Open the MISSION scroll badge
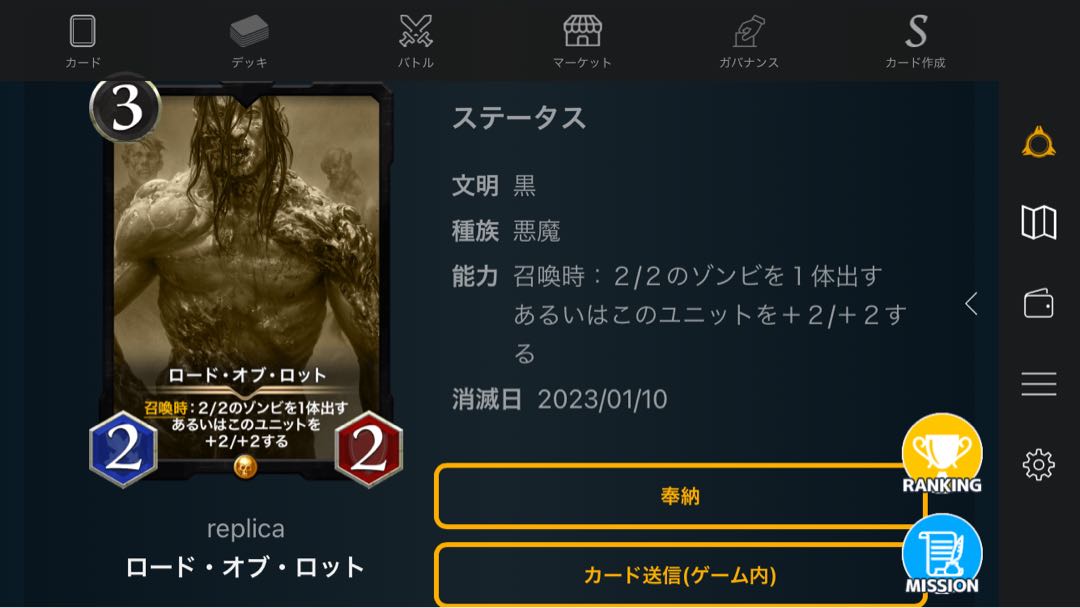This screenshot has height=608, width=1080. [942, 555]
